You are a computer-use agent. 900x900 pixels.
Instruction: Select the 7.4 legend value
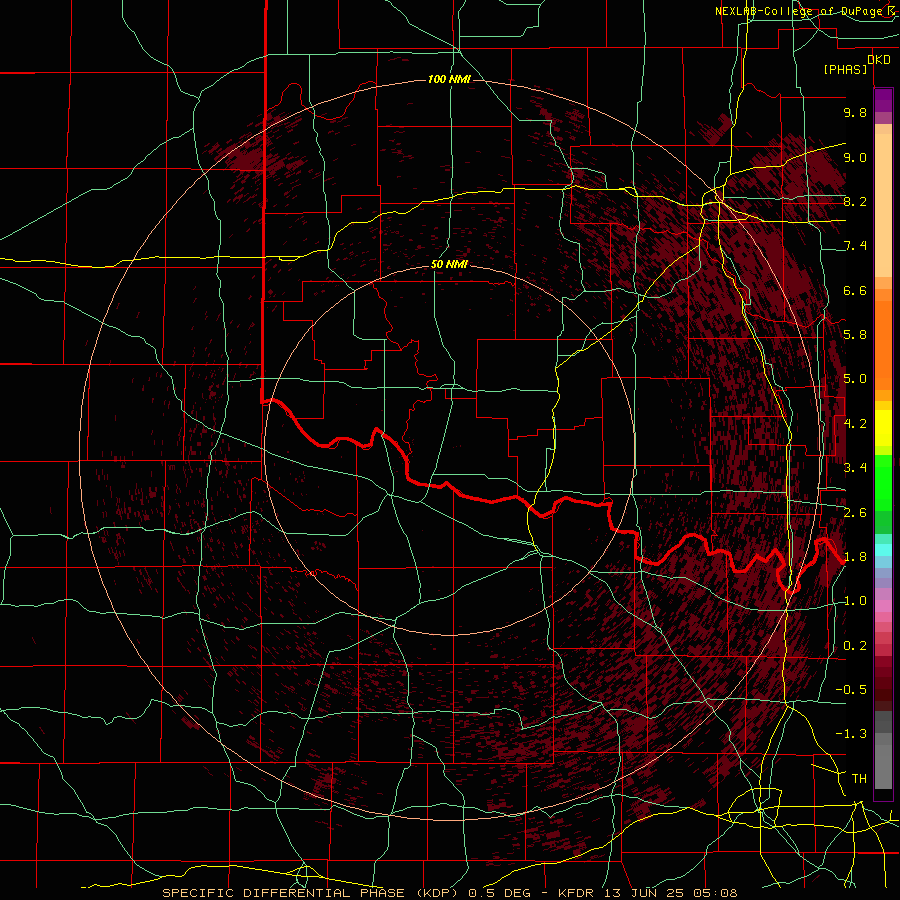(x=855, y=246)
